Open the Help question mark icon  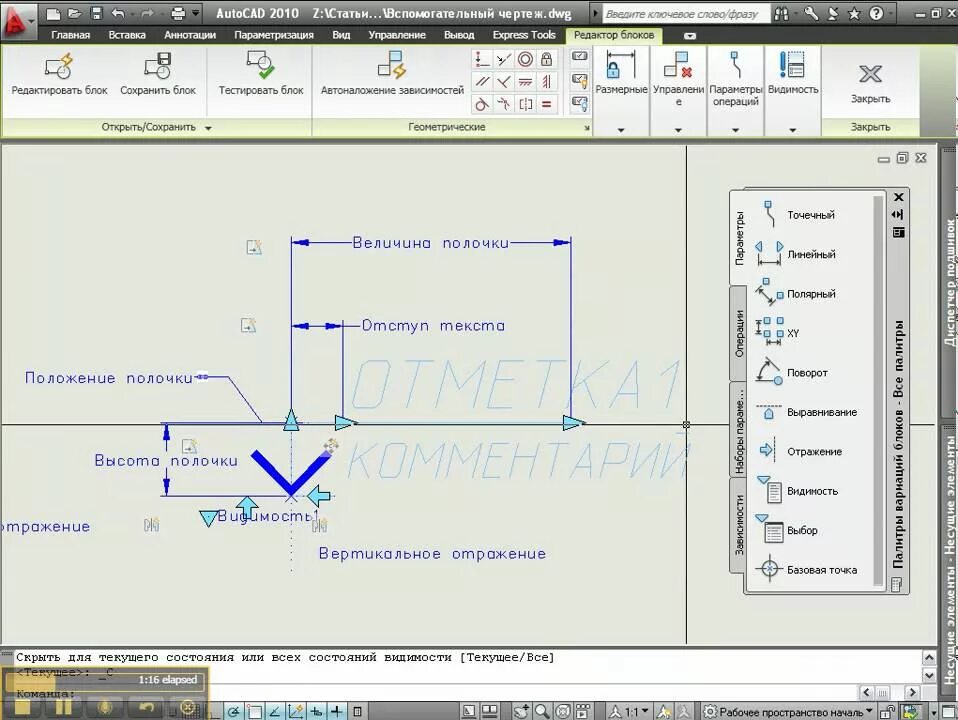(x=876, y=13)
